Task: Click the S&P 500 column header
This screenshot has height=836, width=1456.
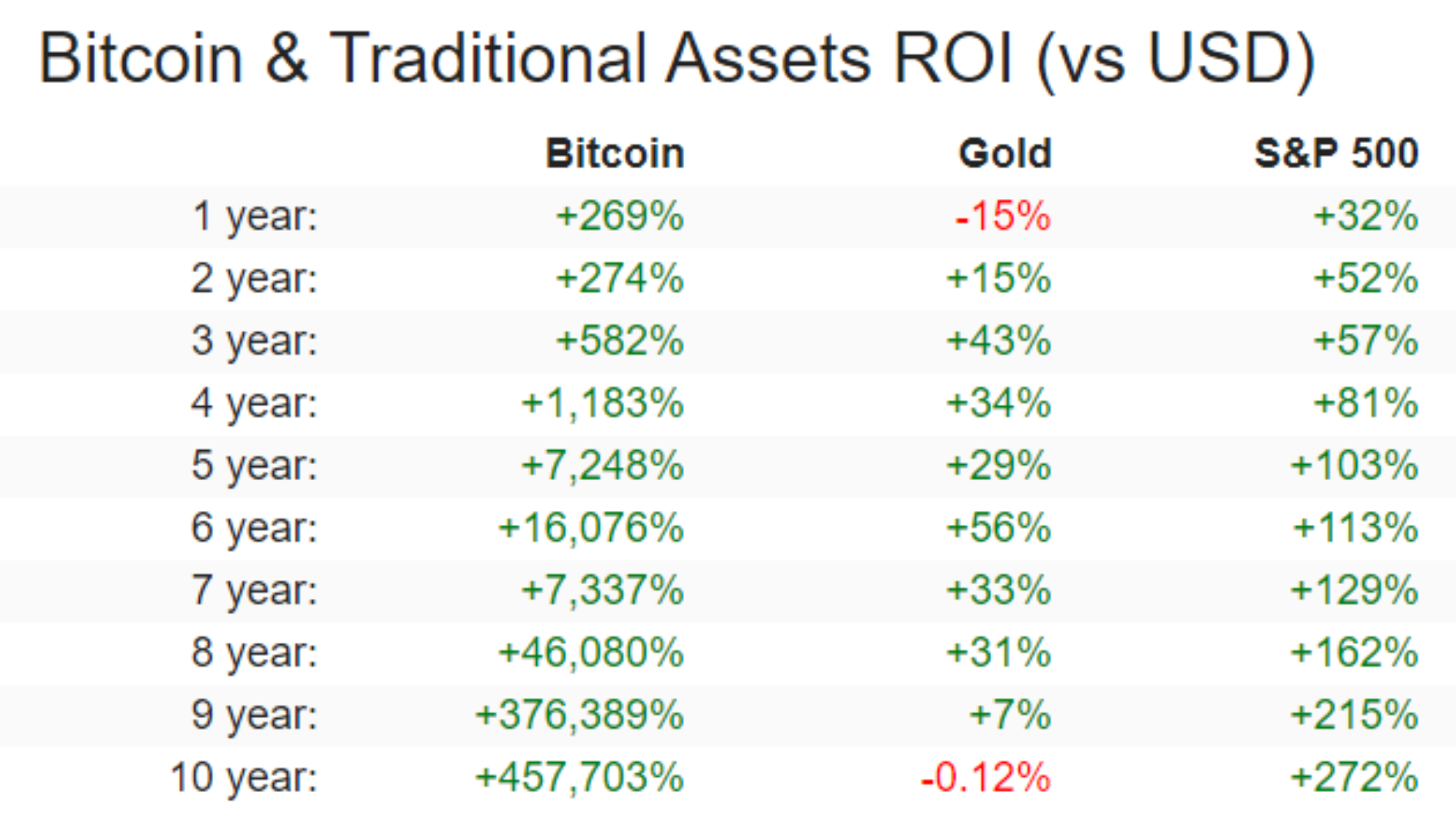Action: tap(1336, 154)
